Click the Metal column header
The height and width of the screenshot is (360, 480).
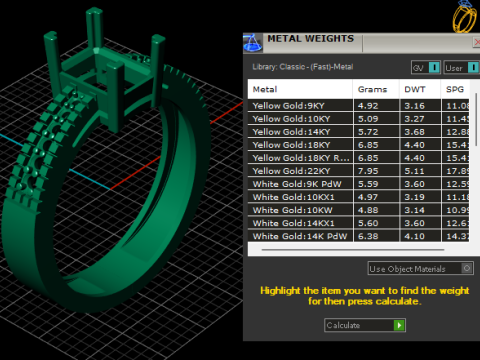click(300, 89)
